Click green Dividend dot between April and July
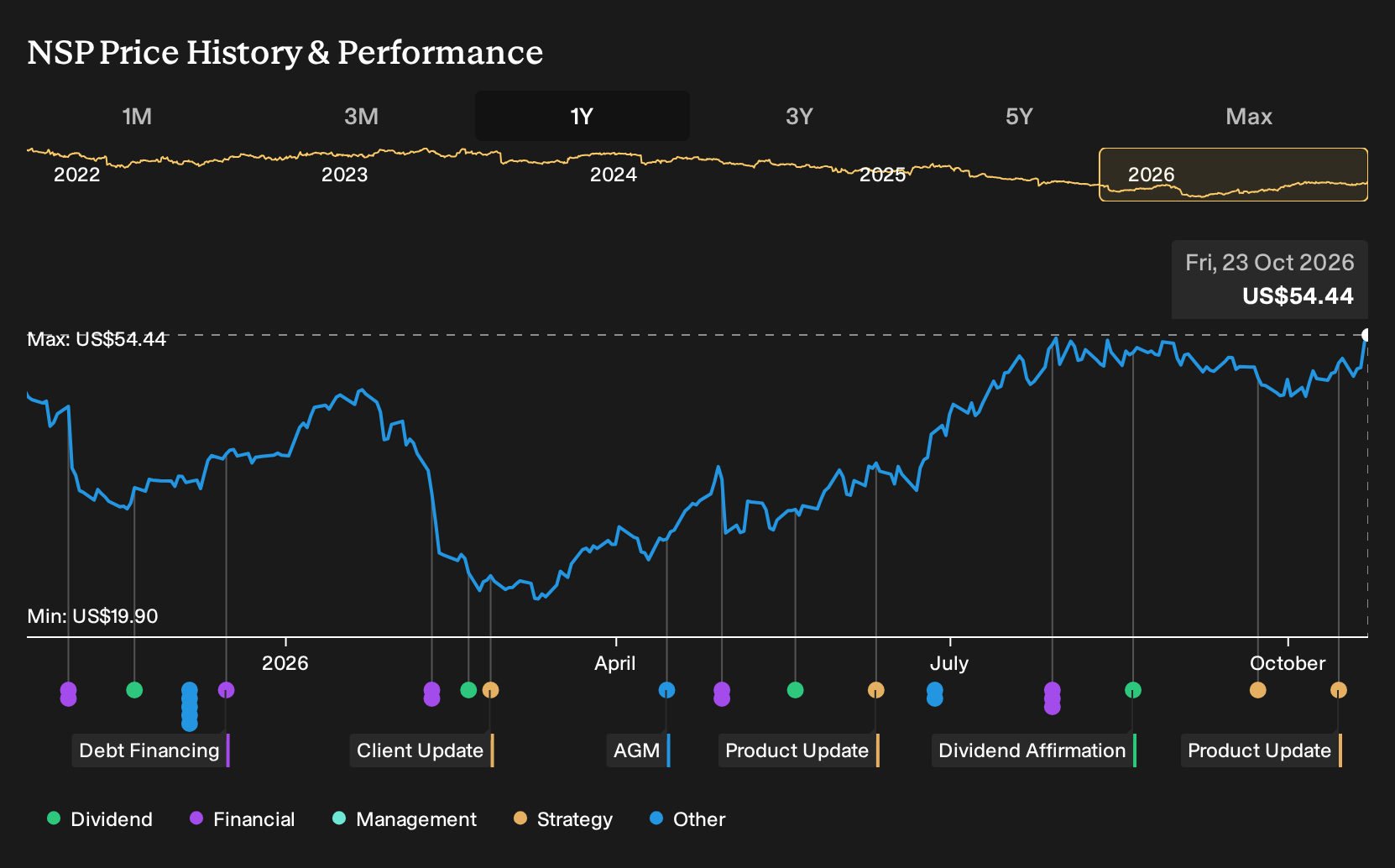This screenshot has height=868, width=1395. tap(796, 690)
